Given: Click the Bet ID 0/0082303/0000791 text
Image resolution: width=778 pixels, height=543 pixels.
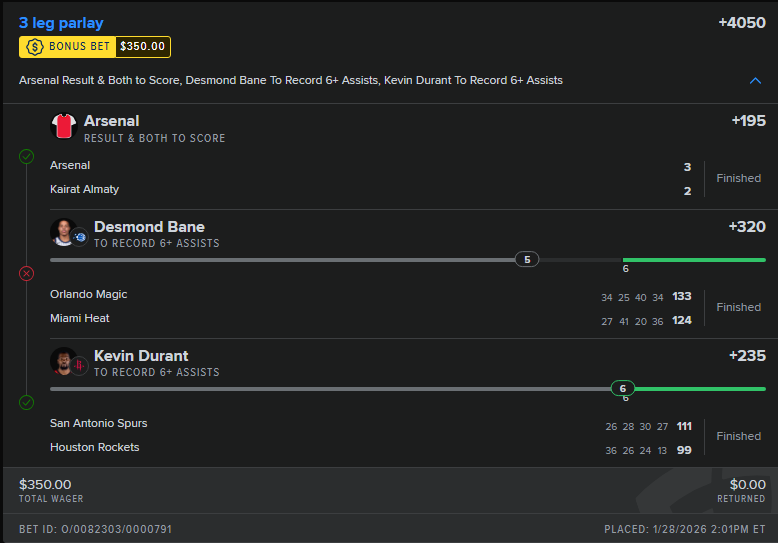Looking at the screenshot, I should pos(95,529).
